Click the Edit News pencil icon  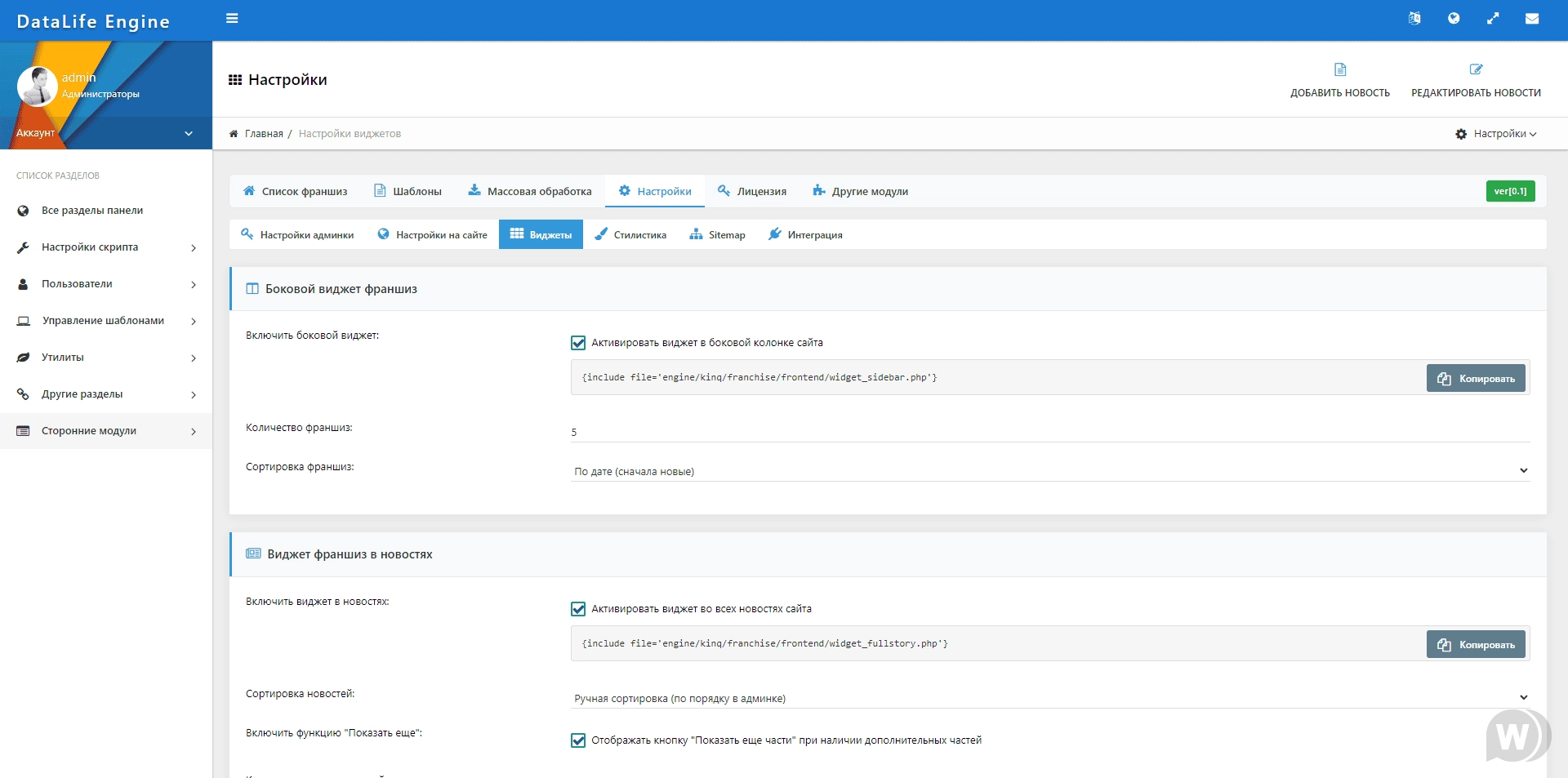click(x=1476, y=70)
